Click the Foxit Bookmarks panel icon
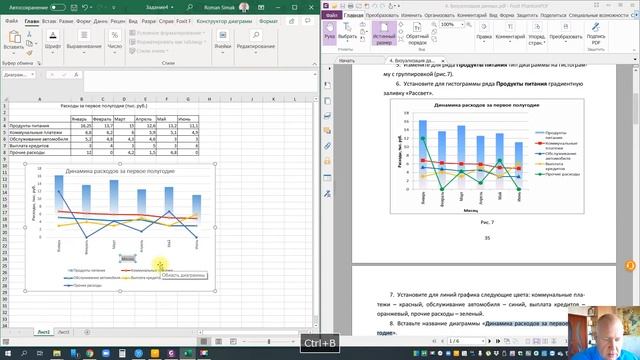 pyautogui.click(x=327, y=85)
